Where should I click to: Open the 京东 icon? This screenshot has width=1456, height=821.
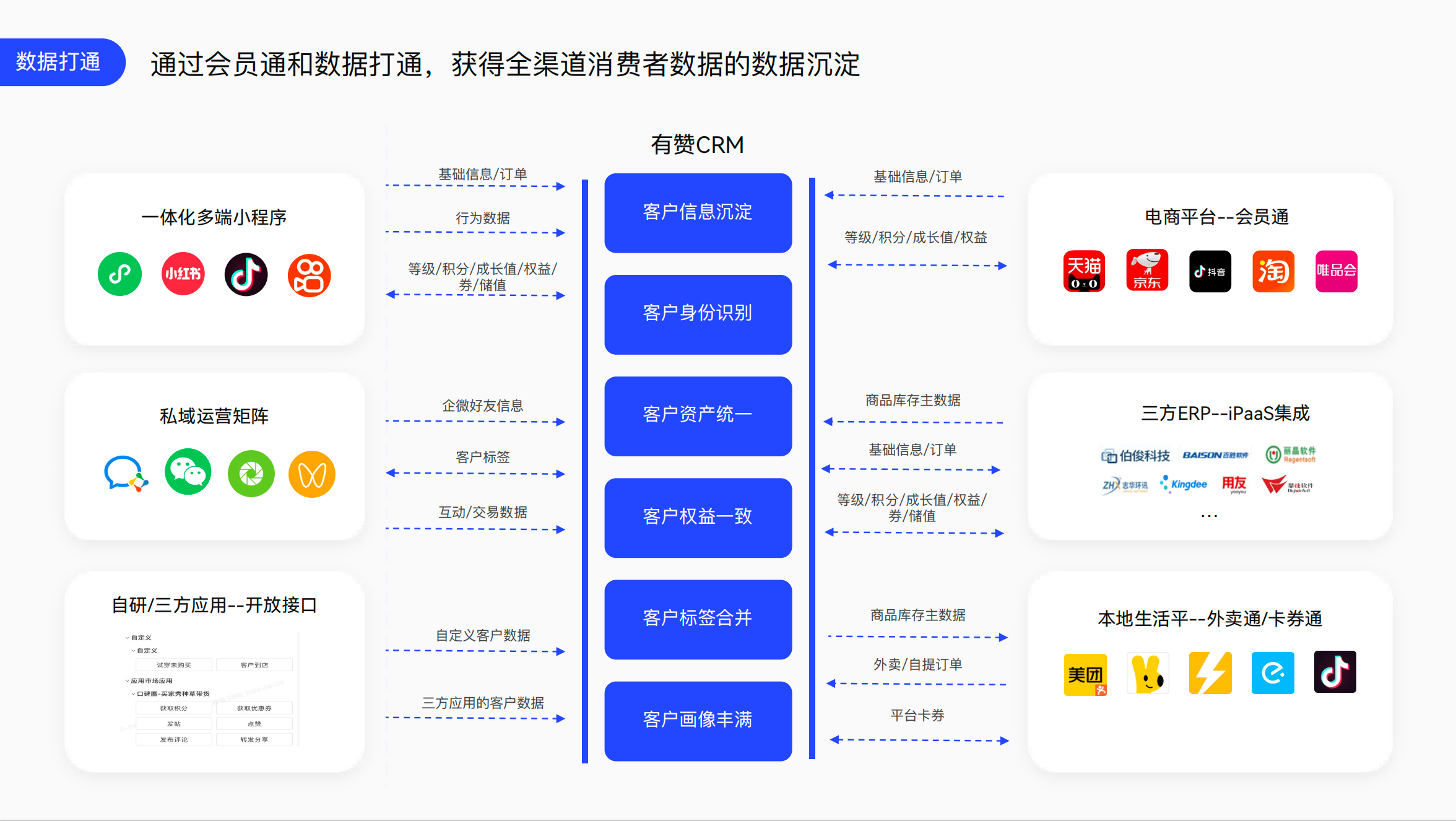point(1147,270)
